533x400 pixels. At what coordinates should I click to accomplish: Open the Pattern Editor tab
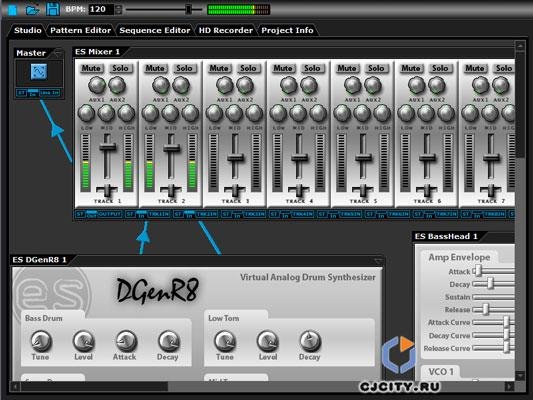click(x=81, y=30)
